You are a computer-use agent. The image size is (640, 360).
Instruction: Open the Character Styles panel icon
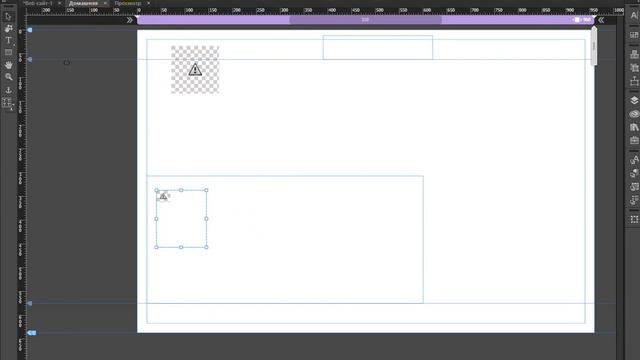coord(634,160)
